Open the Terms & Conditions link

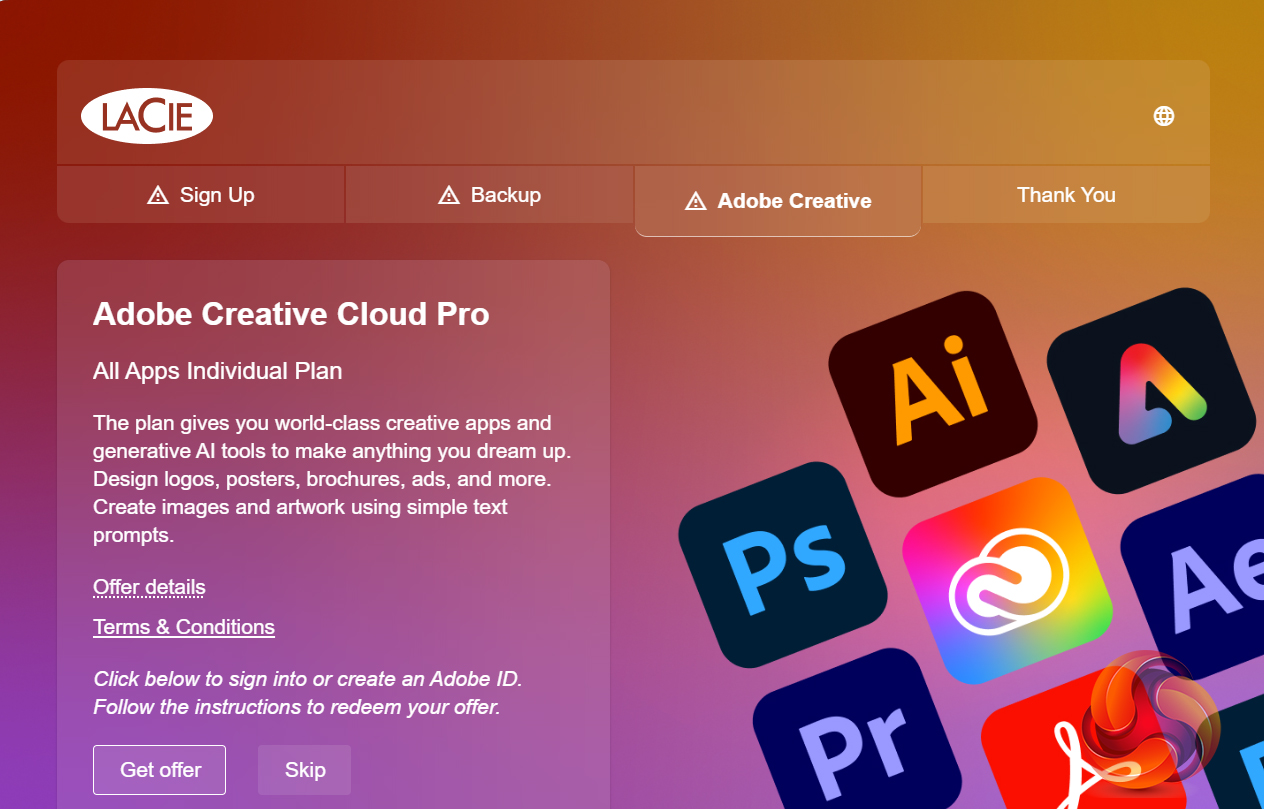tap(184, 627)
